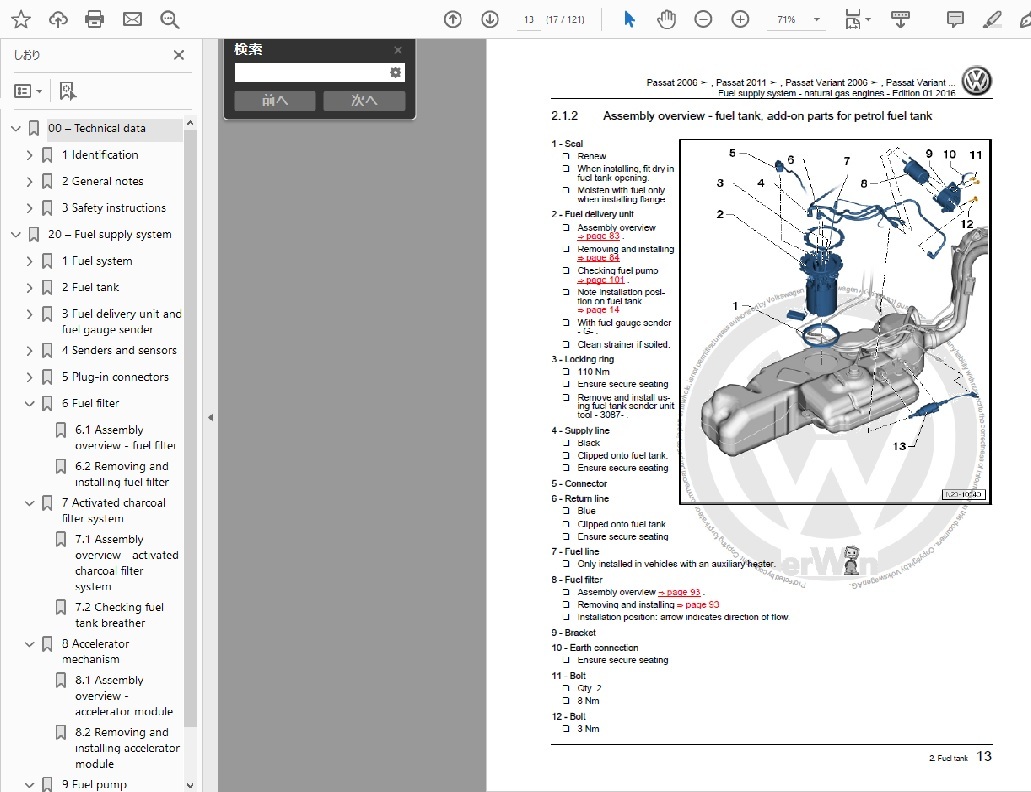Activate the hand pan tool
The width and height of the screenshot is (1031, 792).
tap(666, 20)
